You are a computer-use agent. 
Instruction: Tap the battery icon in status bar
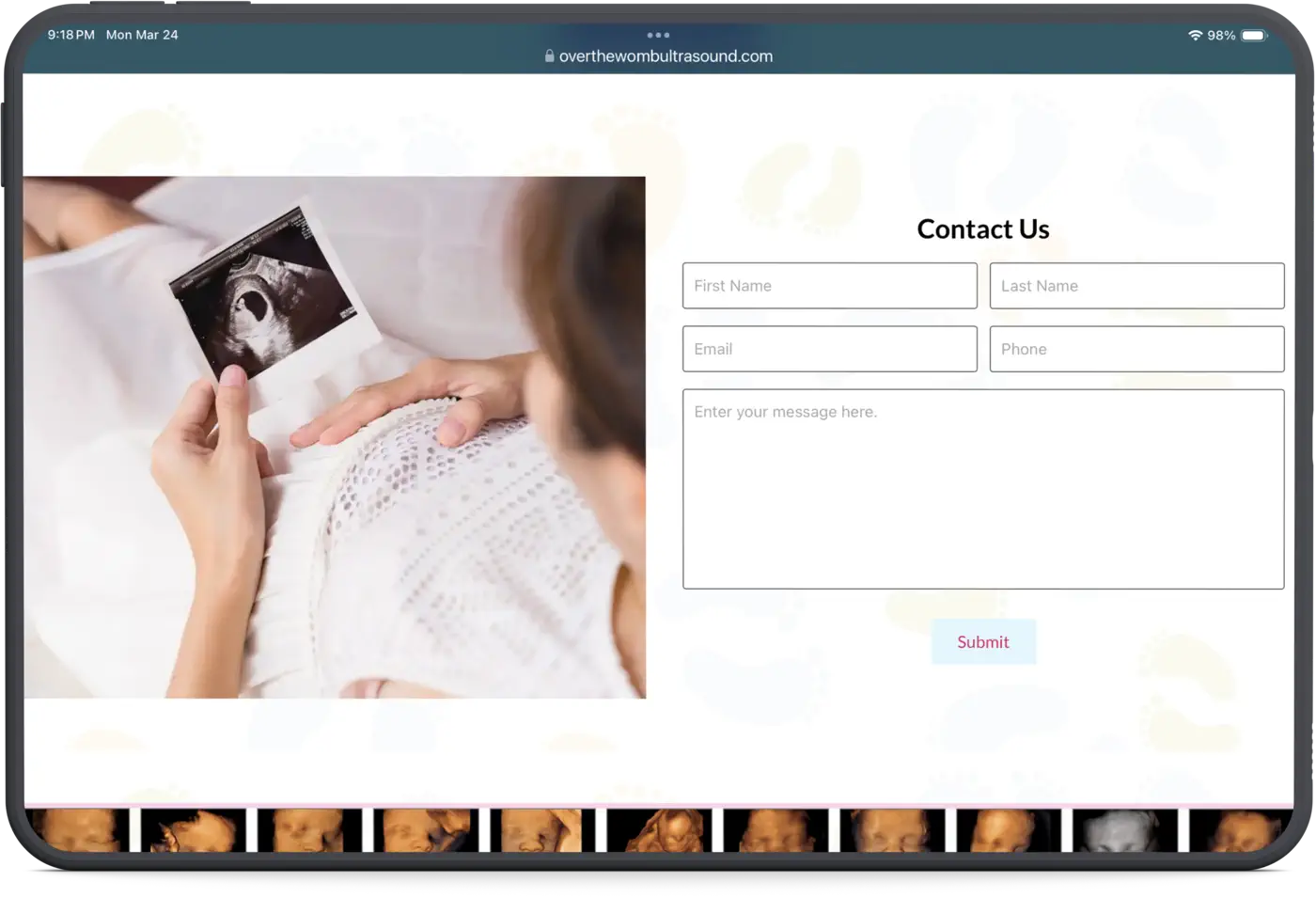coord(1253,35)
